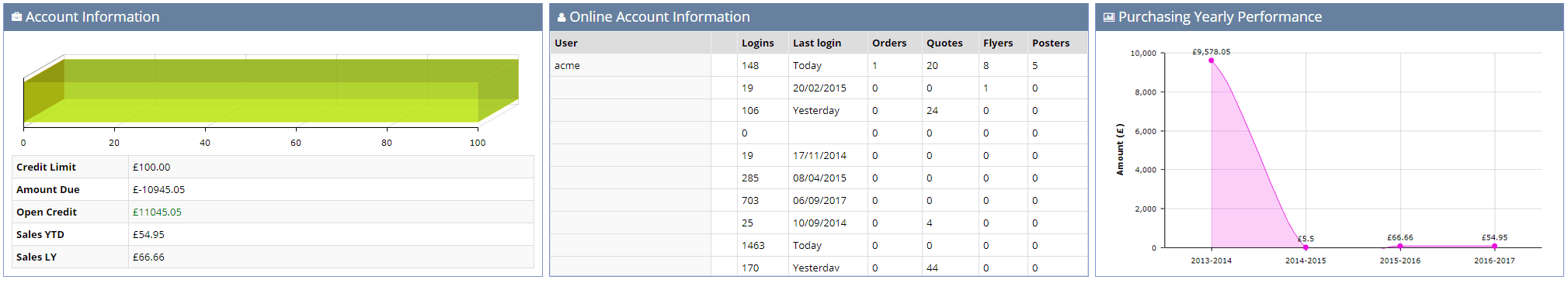Click the Posters column header
Viewport: 1568px width, 297px height.
point(1051,43)
